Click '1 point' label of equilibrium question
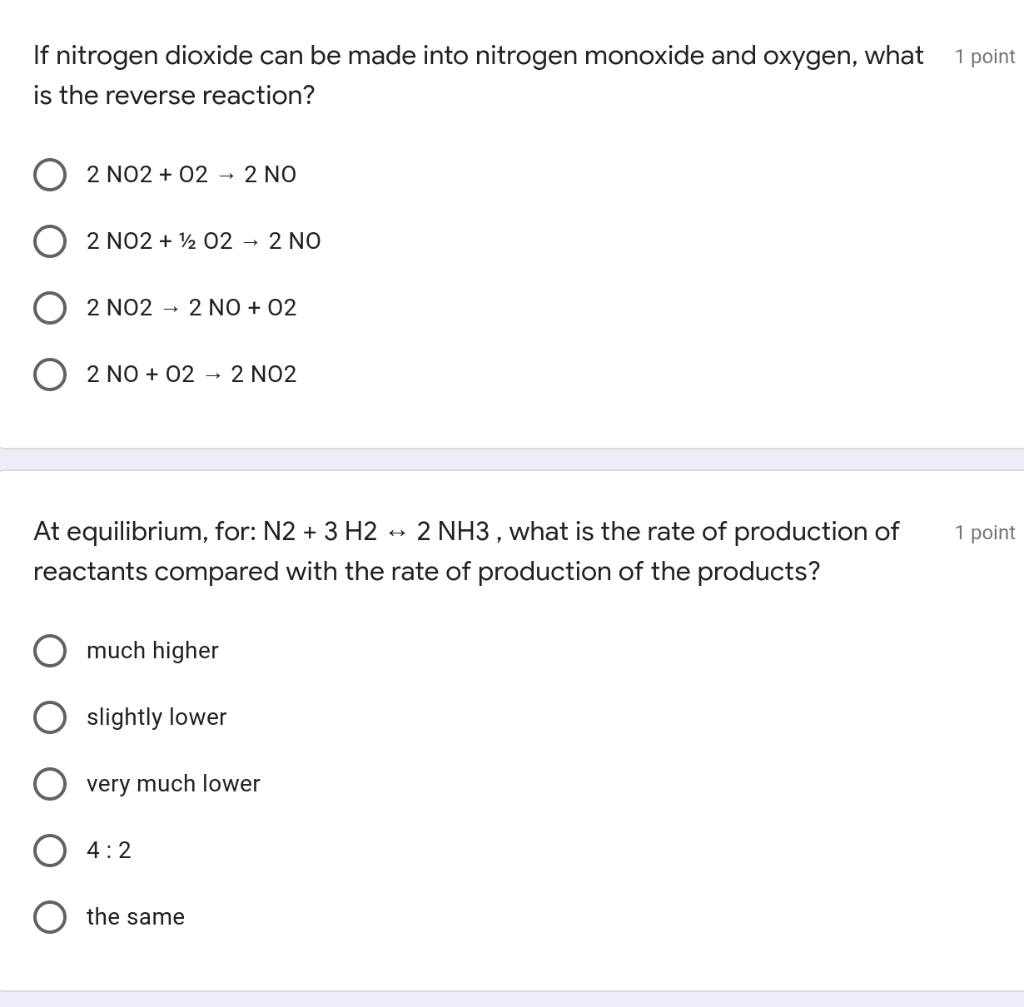1024x1007 pixels. click(984, 533)
